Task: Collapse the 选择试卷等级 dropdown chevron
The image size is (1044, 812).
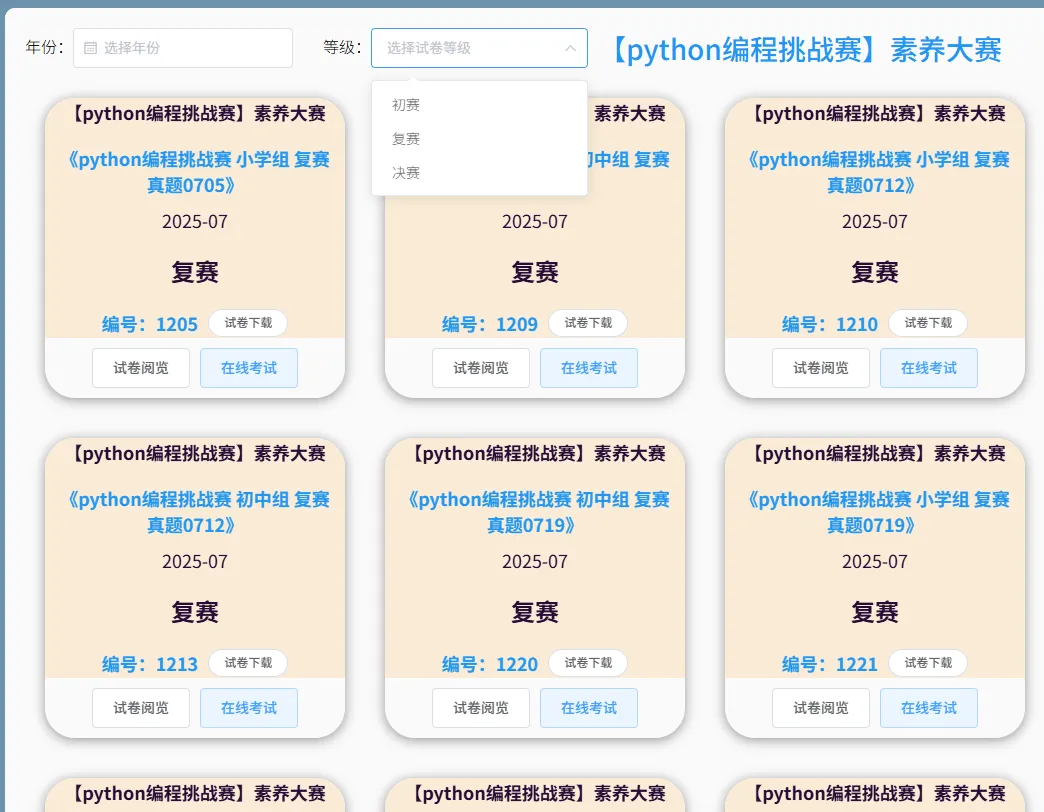Action: [569, 47]
